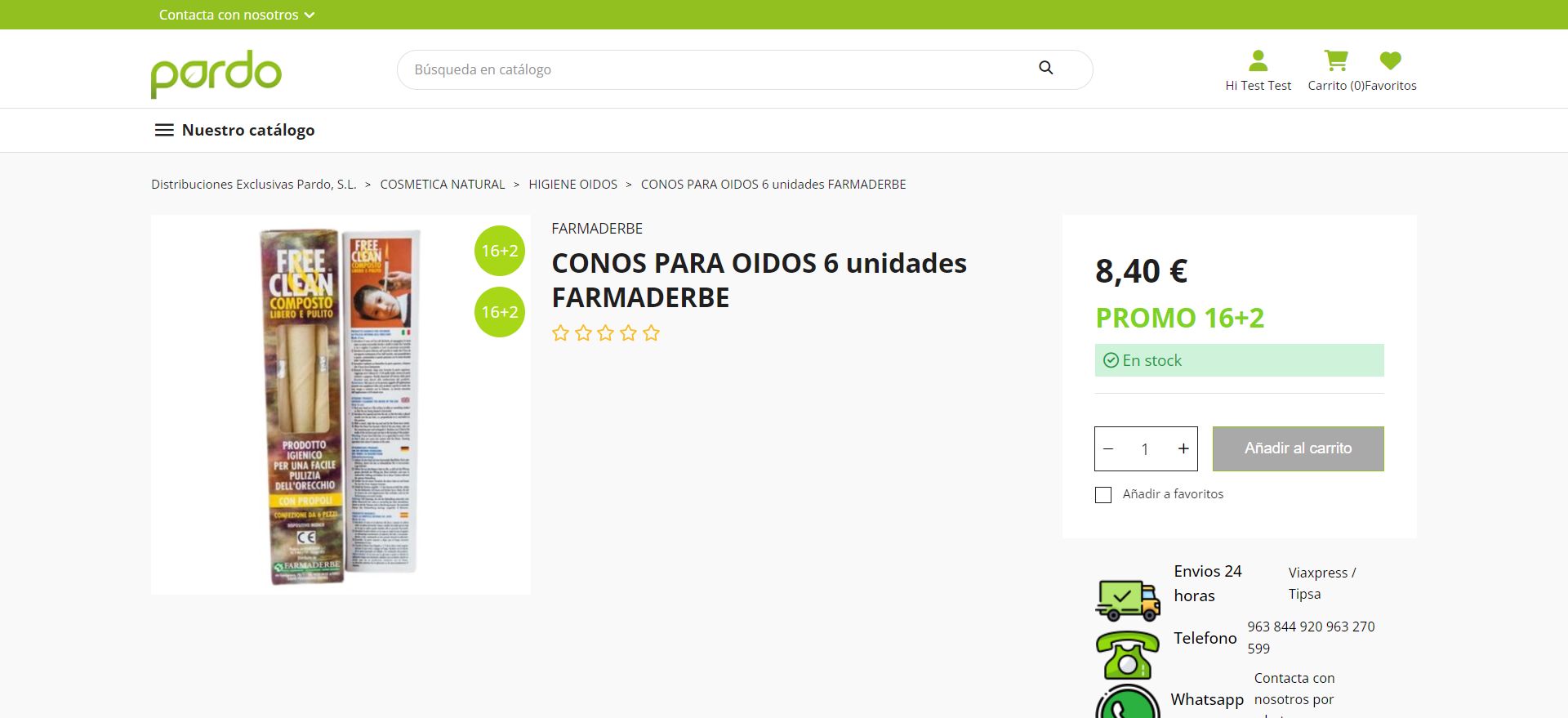1568x718 pixels.
Task: Click the FARMADERBE brand link
Action: 597,229
